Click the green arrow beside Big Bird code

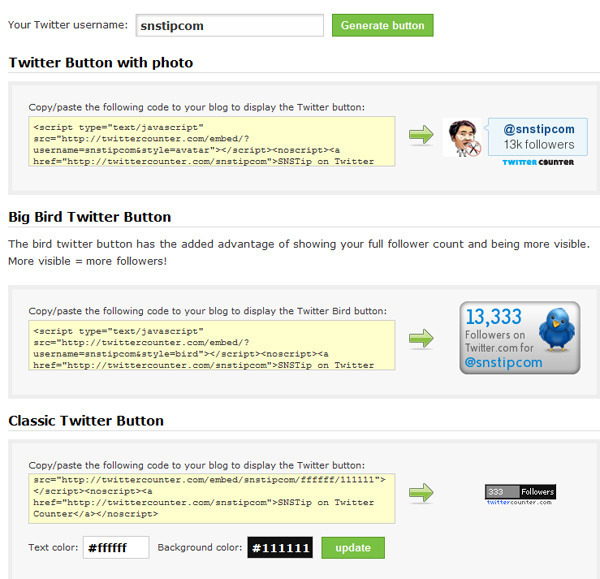click(x=421, y=339)
